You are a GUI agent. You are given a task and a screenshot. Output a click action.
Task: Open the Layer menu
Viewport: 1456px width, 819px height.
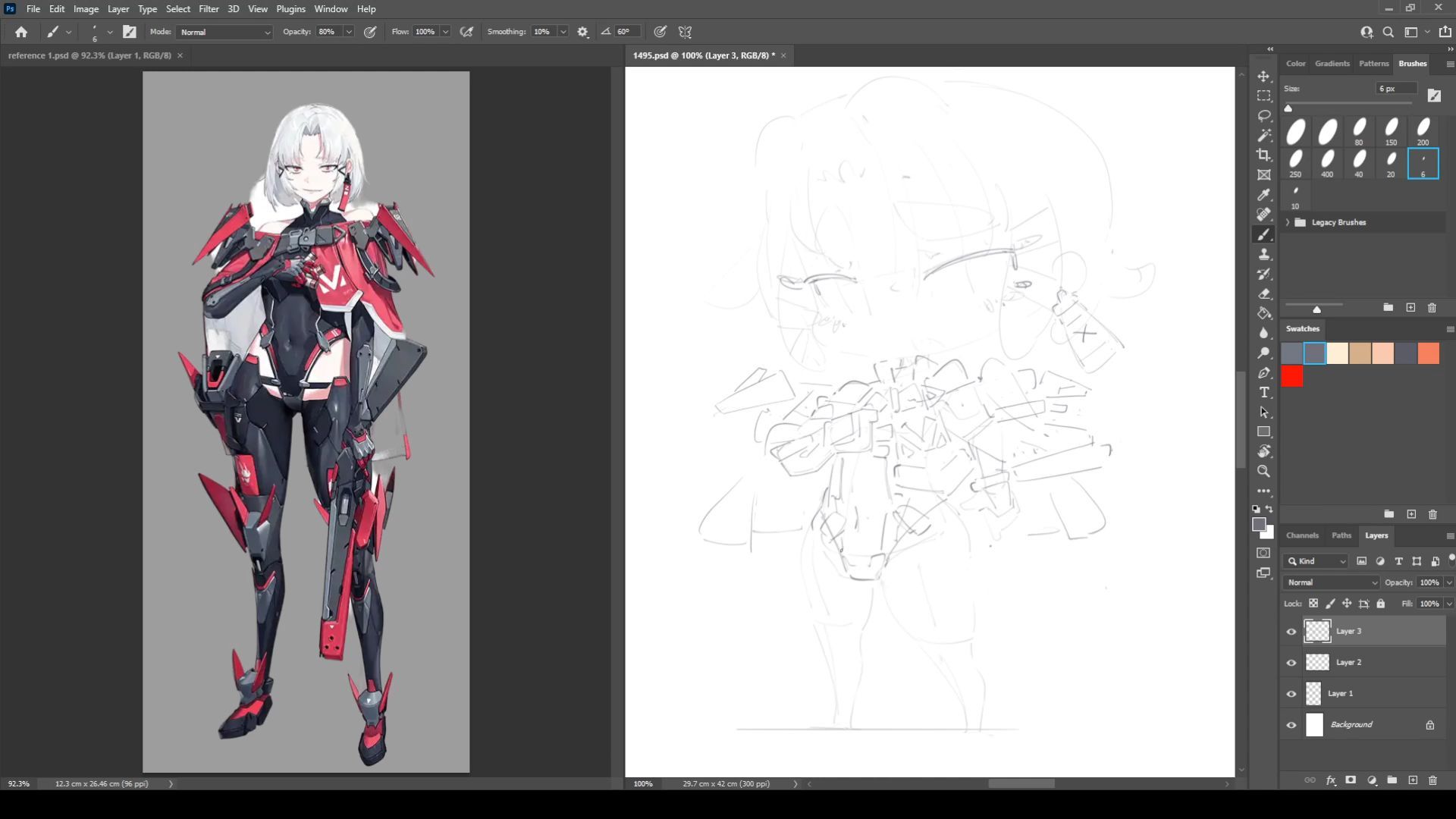(x=118, y=9)
